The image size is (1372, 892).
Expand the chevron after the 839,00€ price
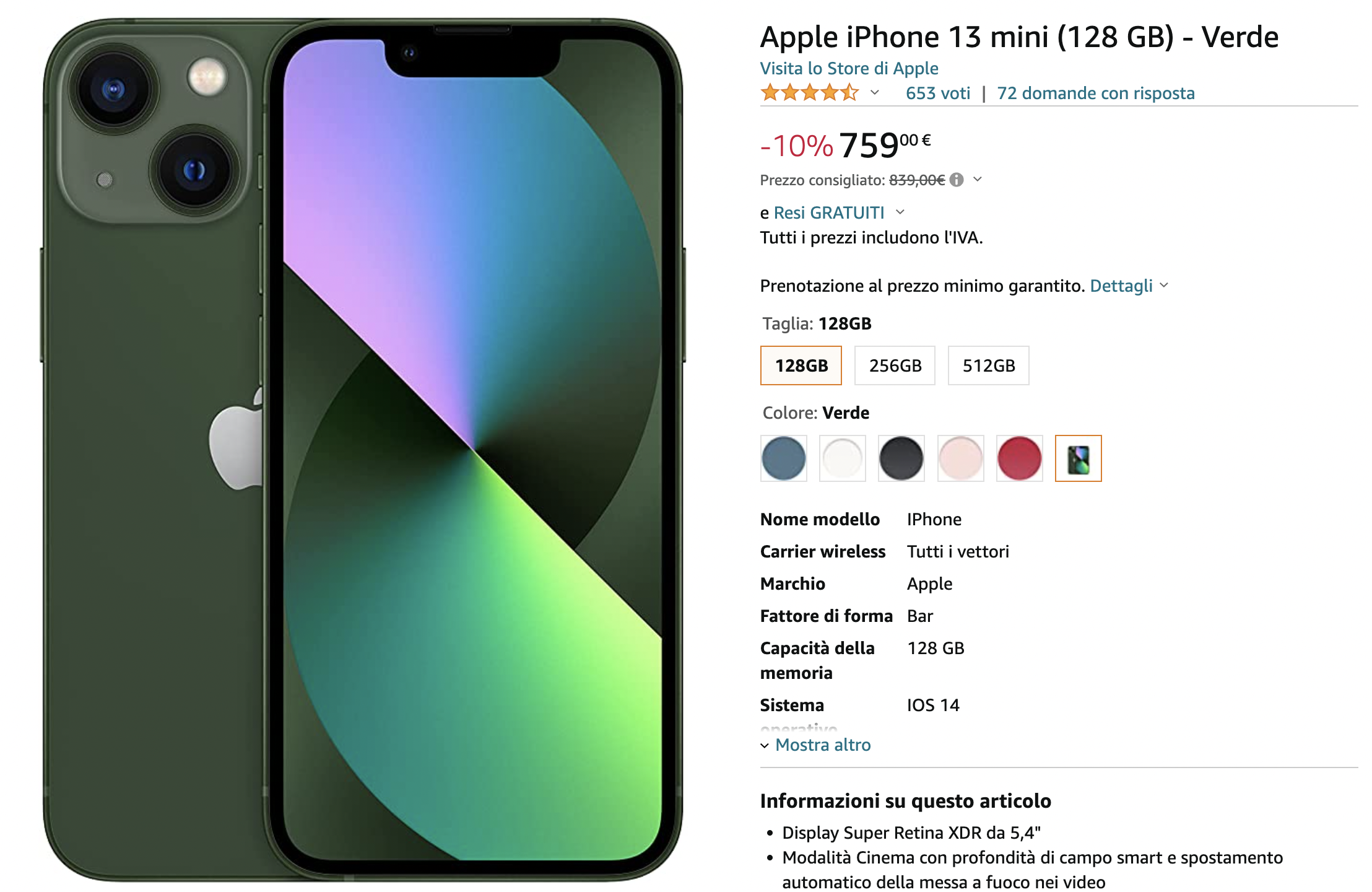978,180
